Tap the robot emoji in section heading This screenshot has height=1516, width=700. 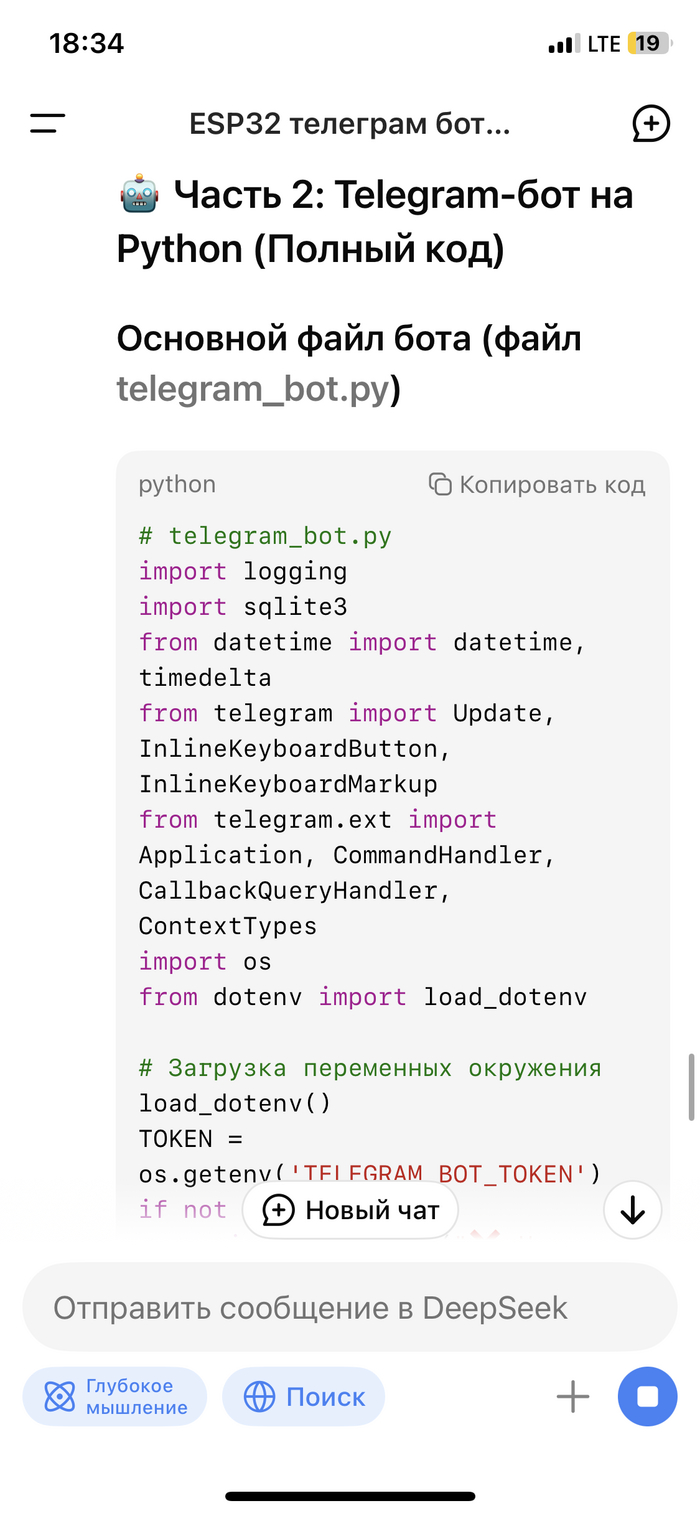139,194
